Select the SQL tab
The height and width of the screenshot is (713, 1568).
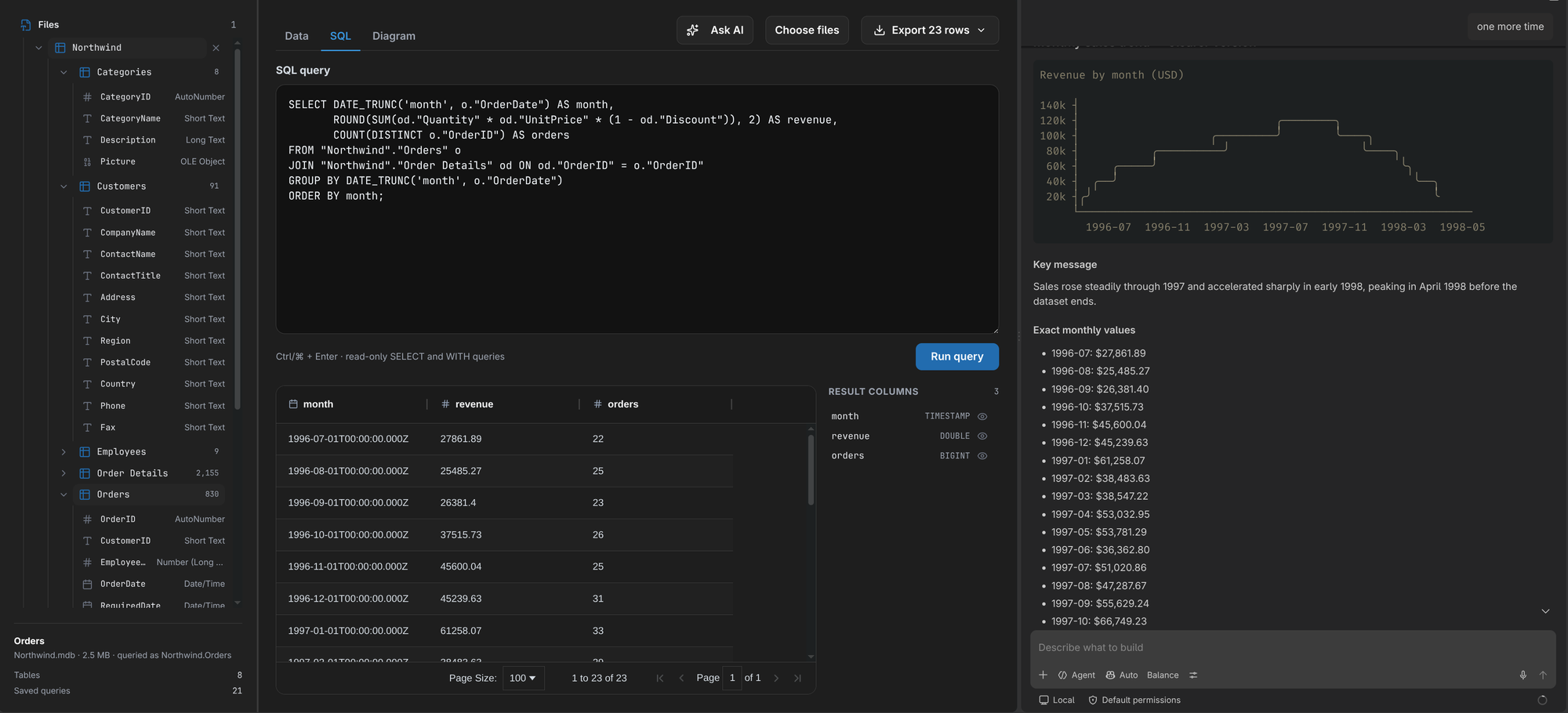[340, 36]
